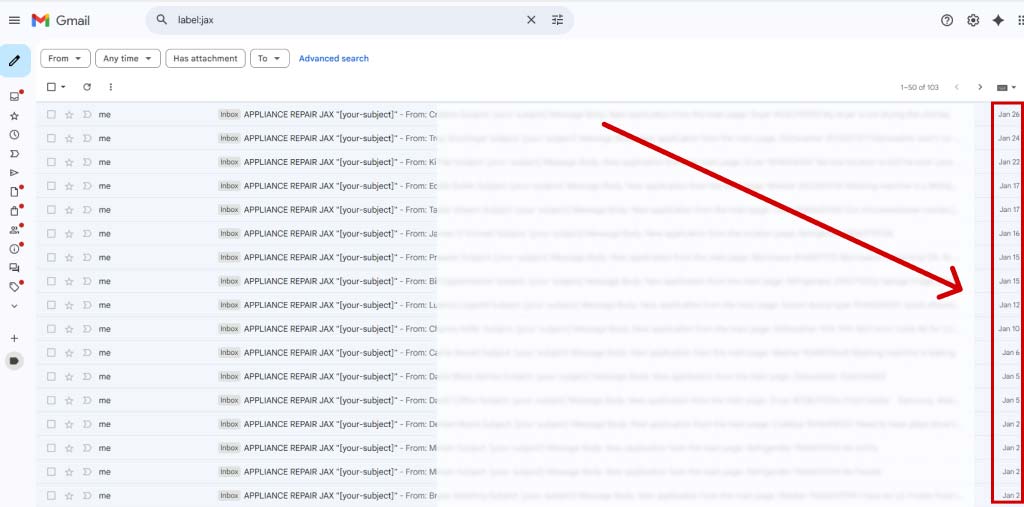Open the main menu hamburger icon
The width and height of the screenshot is (1024, 507).
coord(14,20)
